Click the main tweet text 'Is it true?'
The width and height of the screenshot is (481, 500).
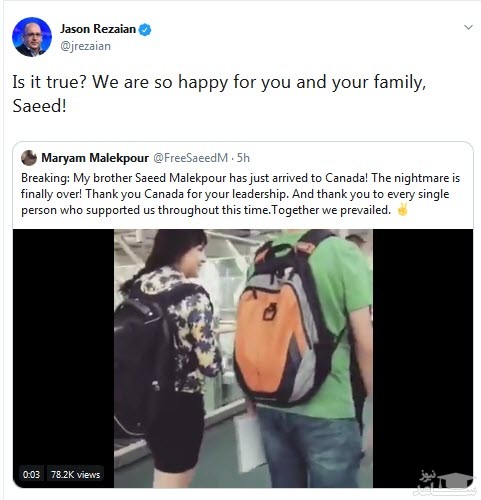pyautogui.click(x=50, y=82)
